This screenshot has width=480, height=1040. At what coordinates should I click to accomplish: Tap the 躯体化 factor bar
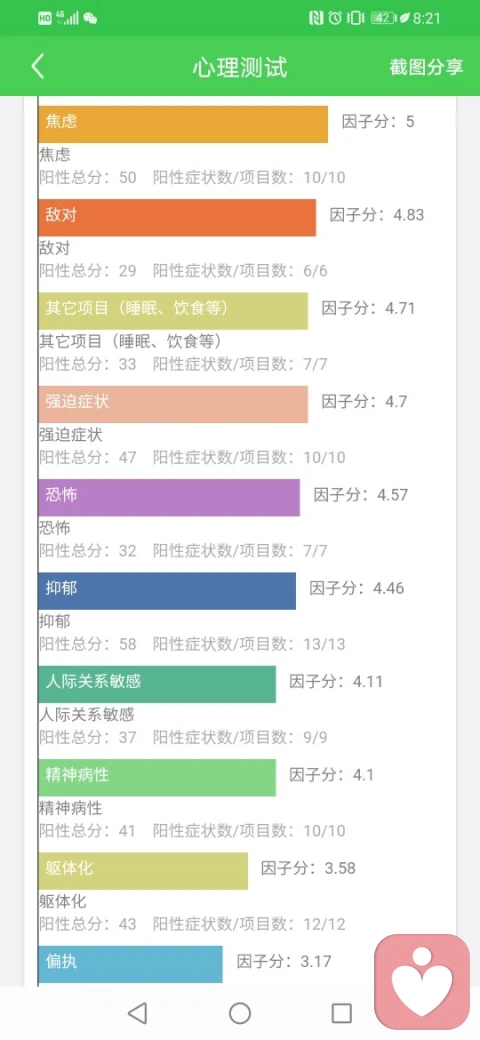pyautogui.click(x=143, y=872)
